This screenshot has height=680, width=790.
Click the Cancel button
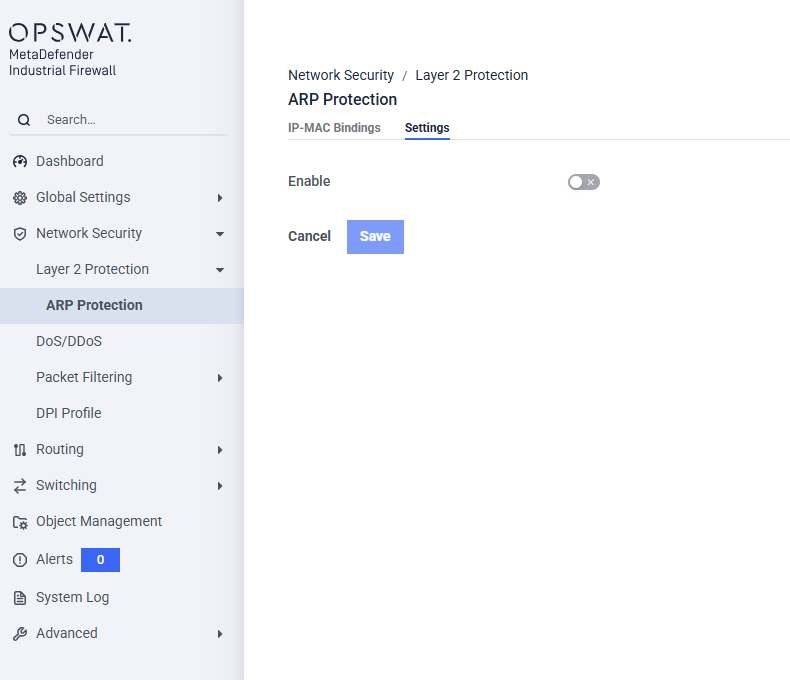(309, 237)
